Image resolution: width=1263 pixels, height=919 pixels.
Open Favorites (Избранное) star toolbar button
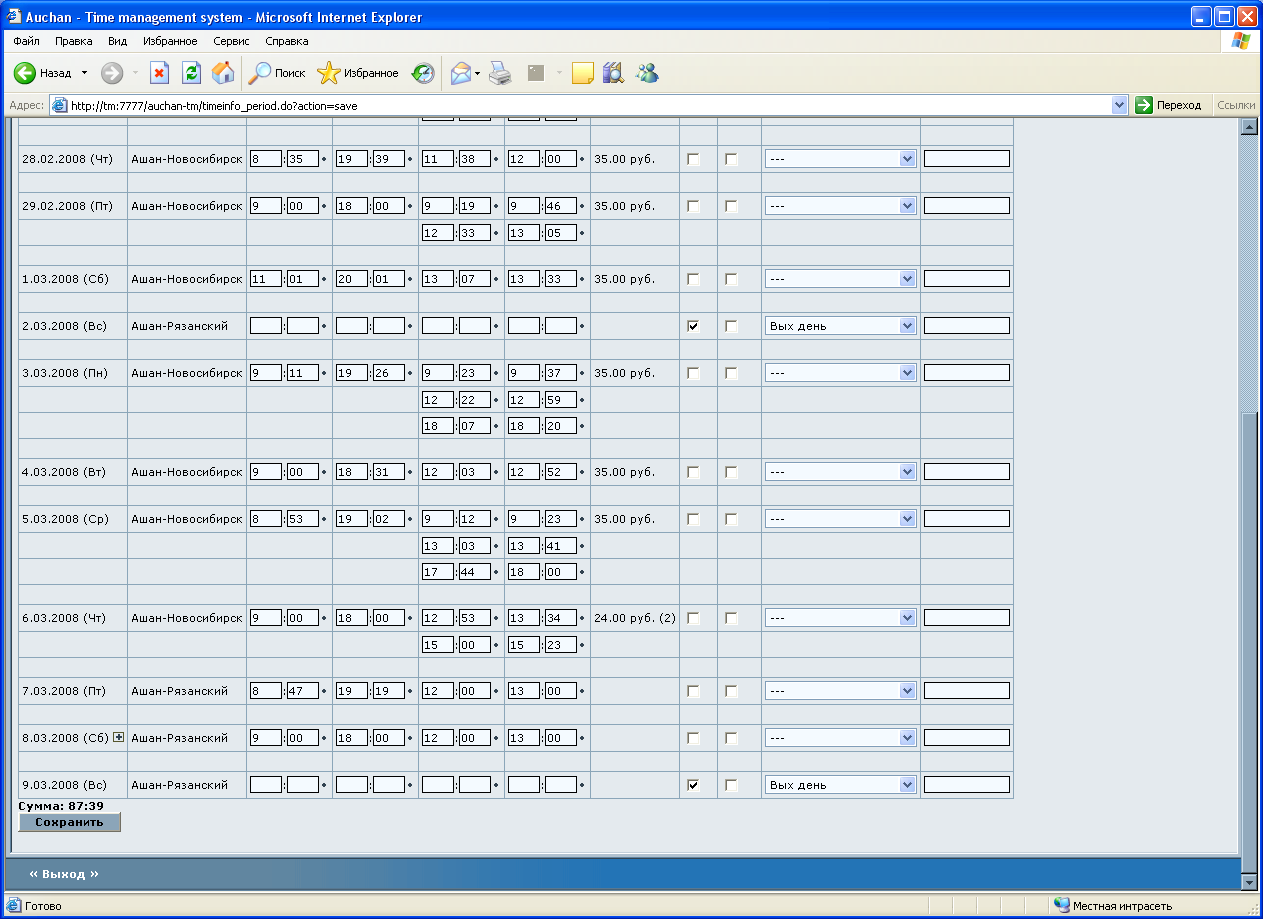point(358,73)
